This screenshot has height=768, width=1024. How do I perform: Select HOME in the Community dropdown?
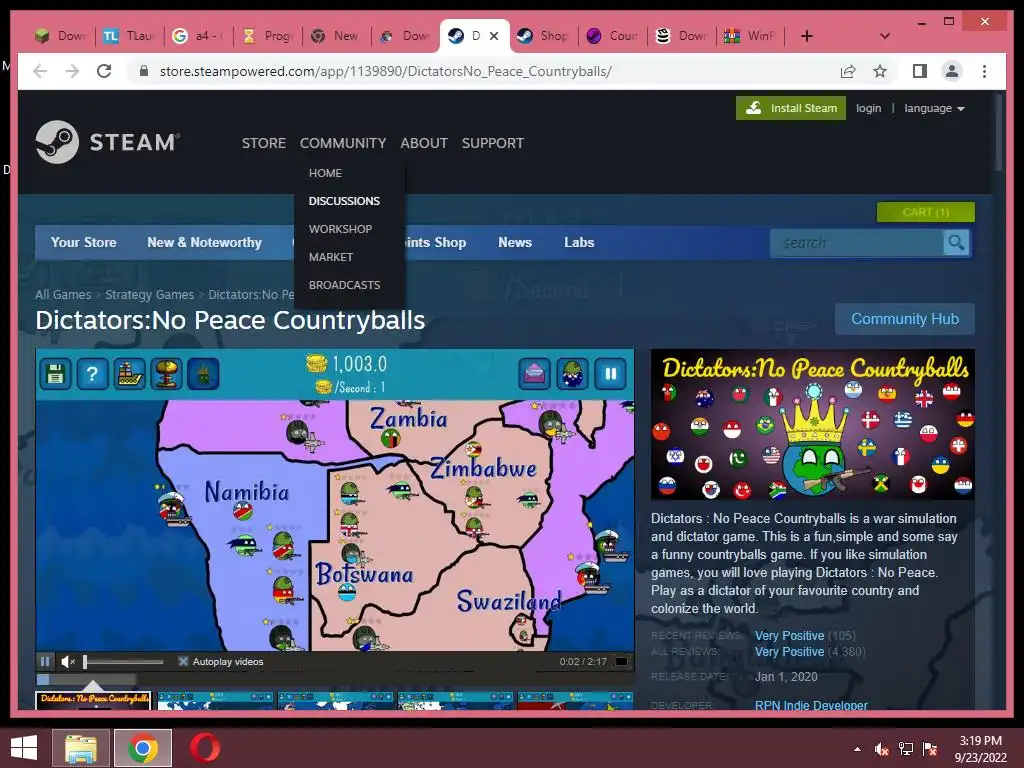pos(325,173)
